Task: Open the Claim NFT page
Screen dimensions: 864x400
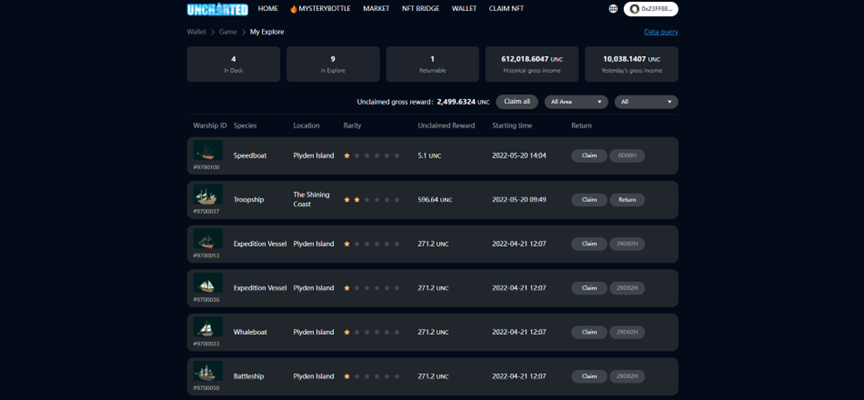Action: [508, 9]
